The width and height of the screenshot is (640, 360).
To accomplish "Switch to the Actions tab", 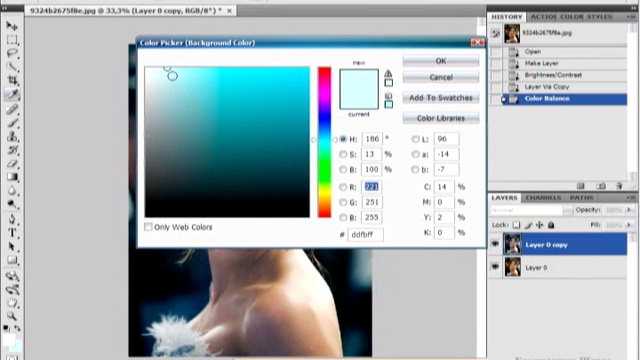I will 543,17.
